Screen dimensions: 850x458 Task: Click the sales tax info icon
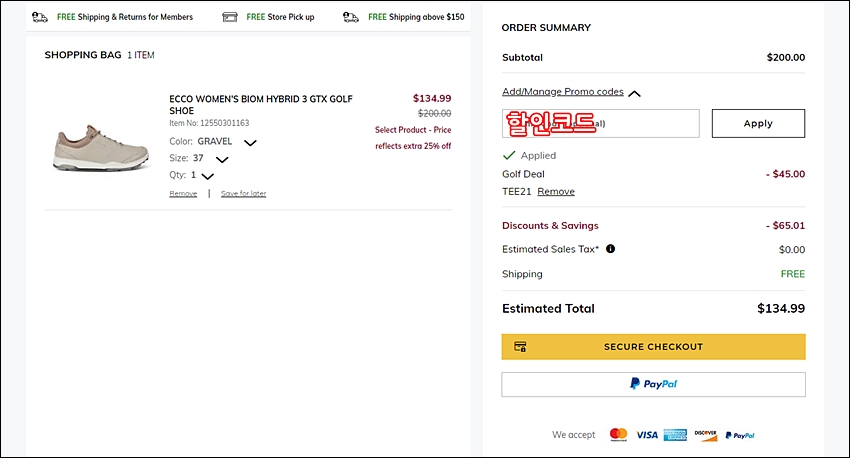610,249
